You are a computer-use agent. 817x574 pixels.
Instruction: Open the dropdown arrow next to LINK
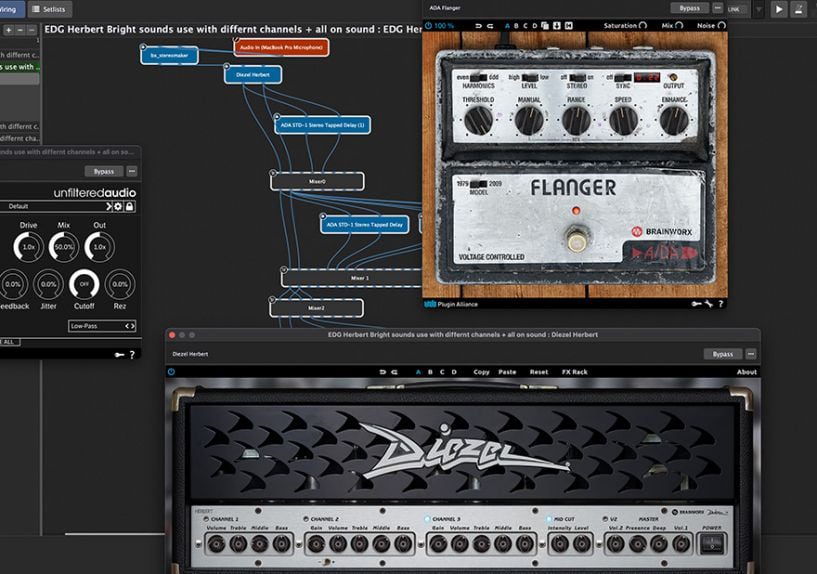tap(759, 9)
